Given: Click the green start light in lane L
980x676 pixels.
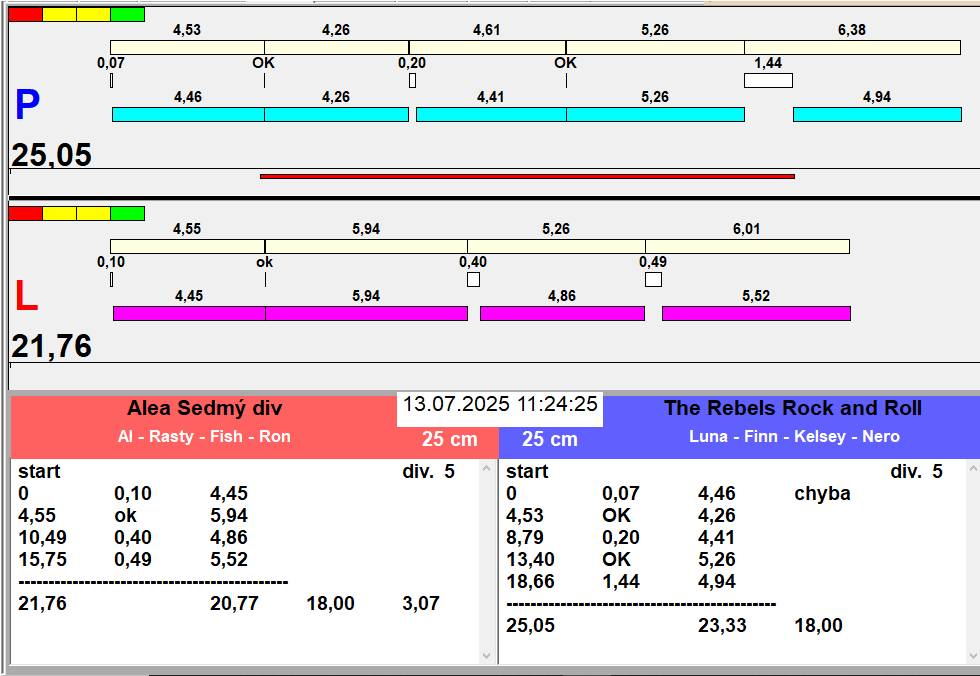Looking at the screenshot, I should tap(128, 214).
